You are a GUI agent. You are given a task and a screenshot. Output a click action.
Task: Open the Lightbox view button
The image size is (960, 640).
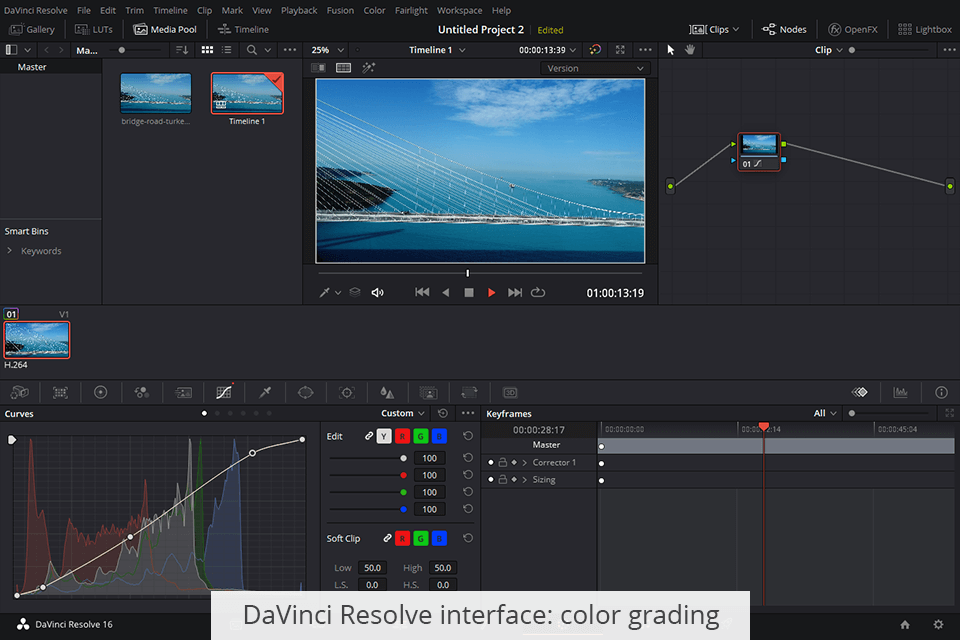pyautogui.click(x=924, y=29)
